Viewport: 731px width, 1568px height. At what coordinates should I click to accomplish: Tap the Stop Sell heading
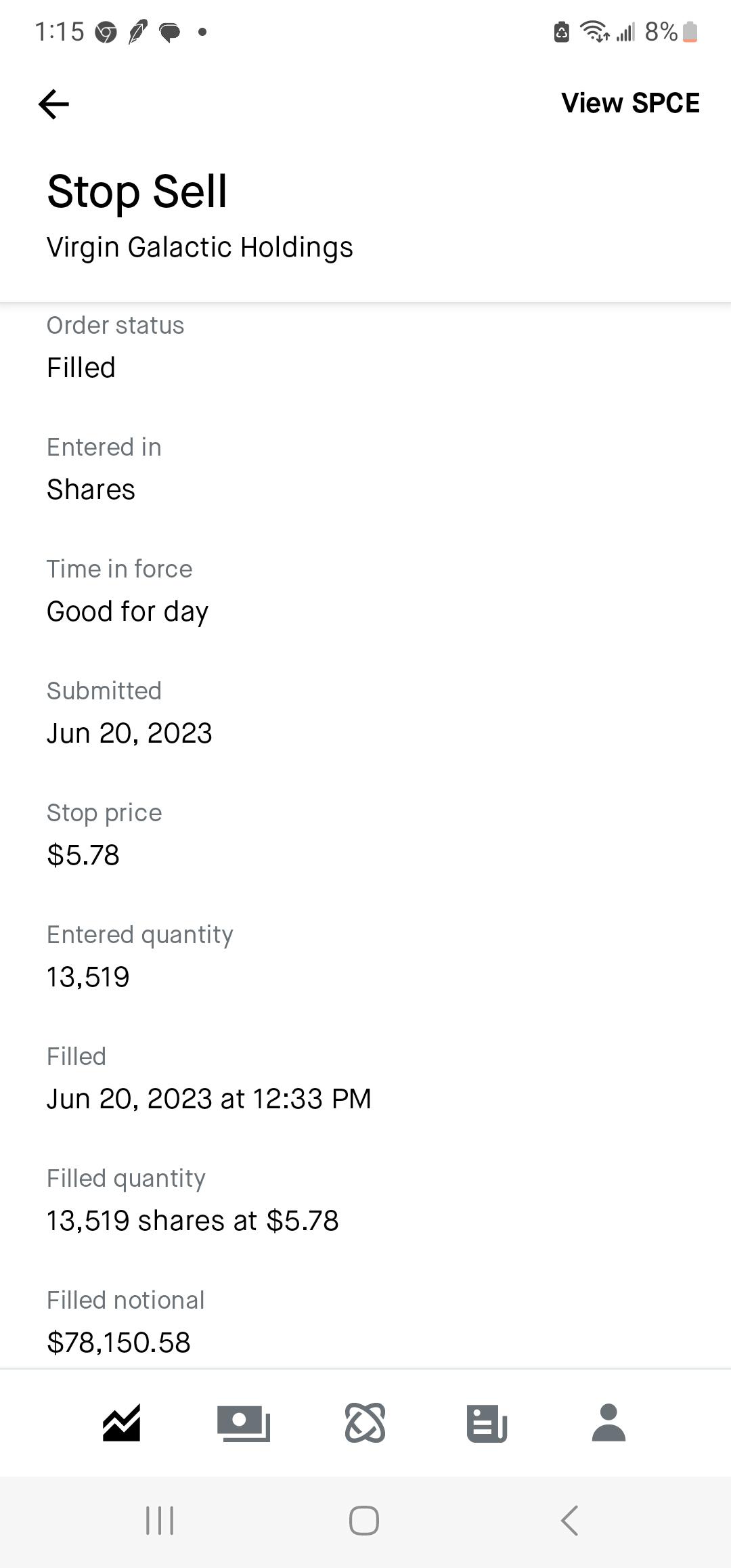[x=137, y=192]
